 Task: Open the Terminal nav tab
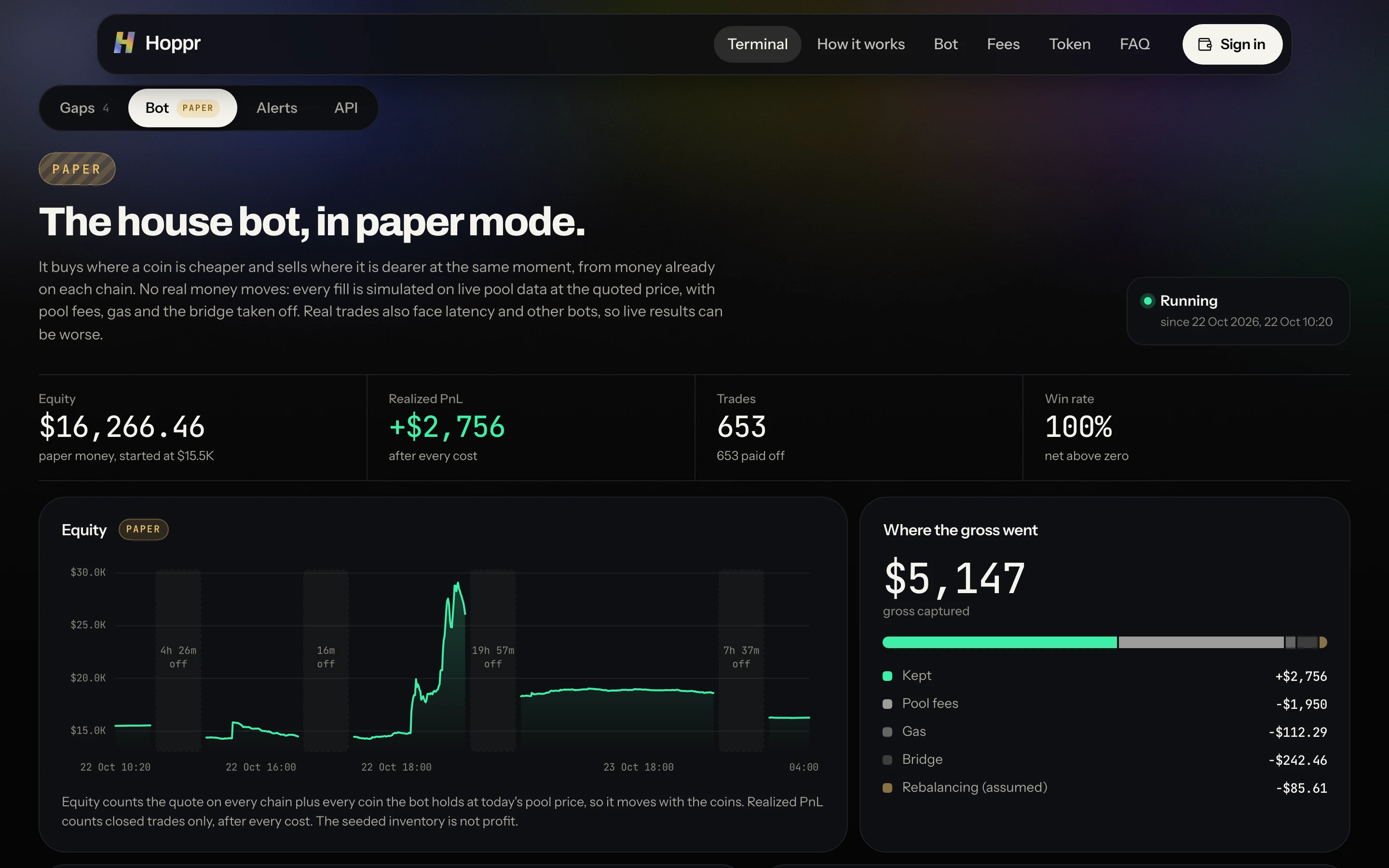pyautogui.click(x=757, y=44)
